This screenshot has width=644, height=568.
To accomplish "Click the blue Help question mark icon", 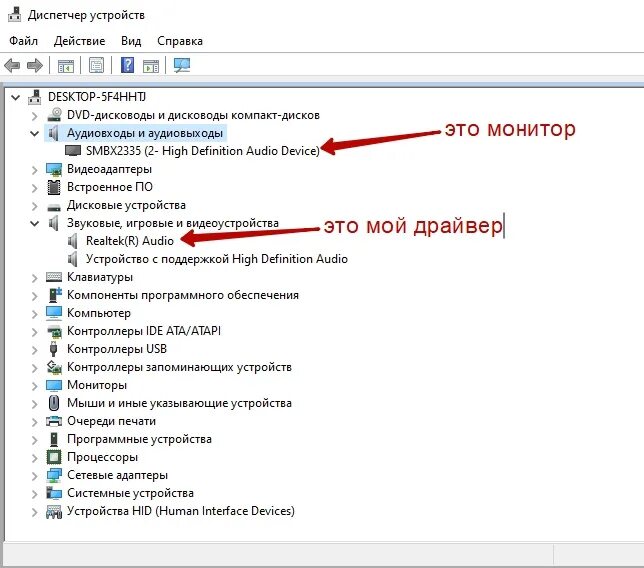I will click(x=127, y=65).
